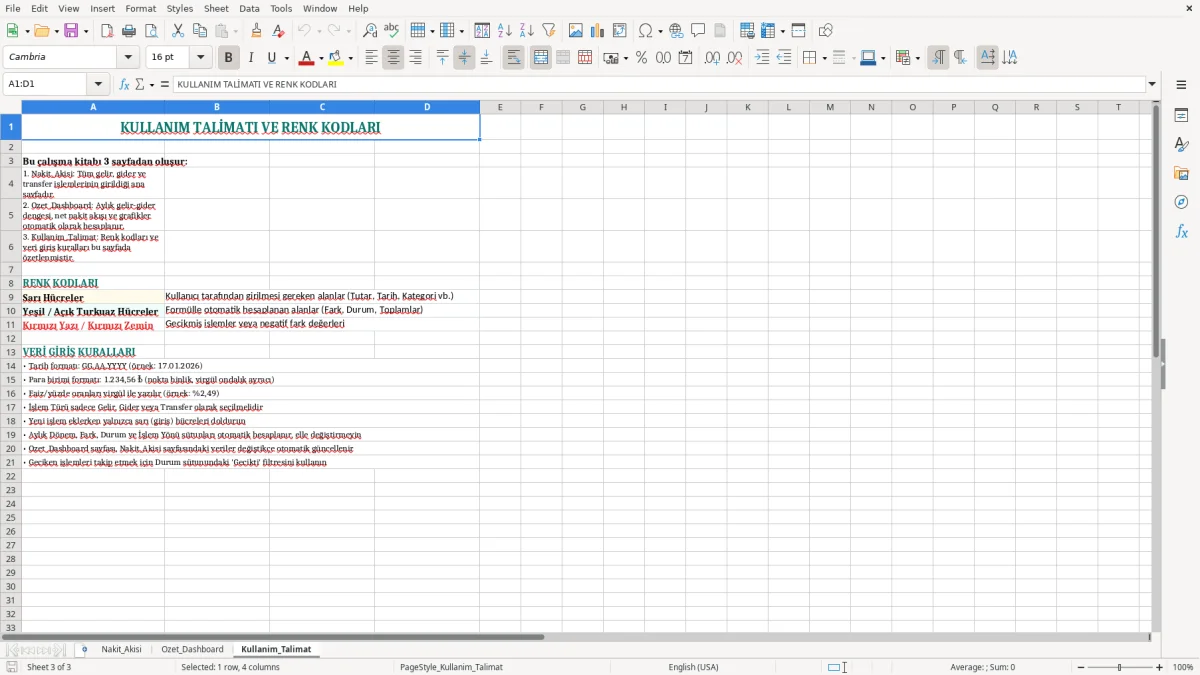Toggle Center Horizontally alignment
Screen dimensions: 1200x675
tap(393, 58)
